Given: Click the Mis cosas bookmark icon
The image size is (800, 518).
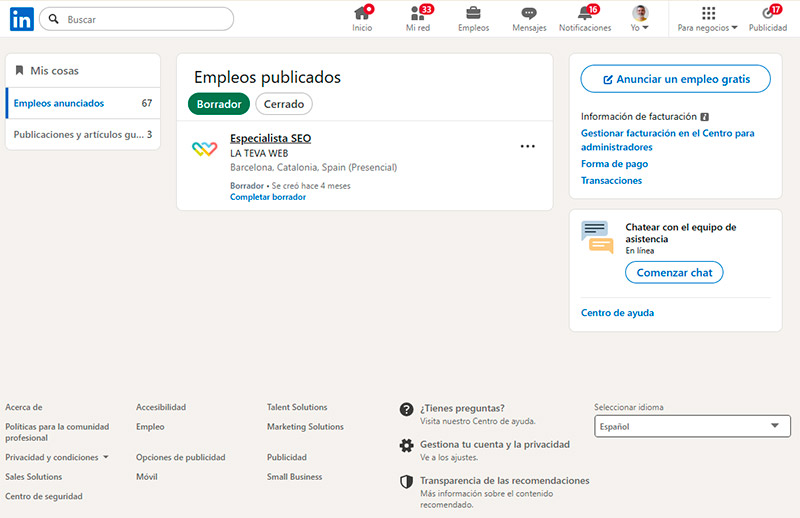Looking at the screenshot, I should tap(19, 70).
